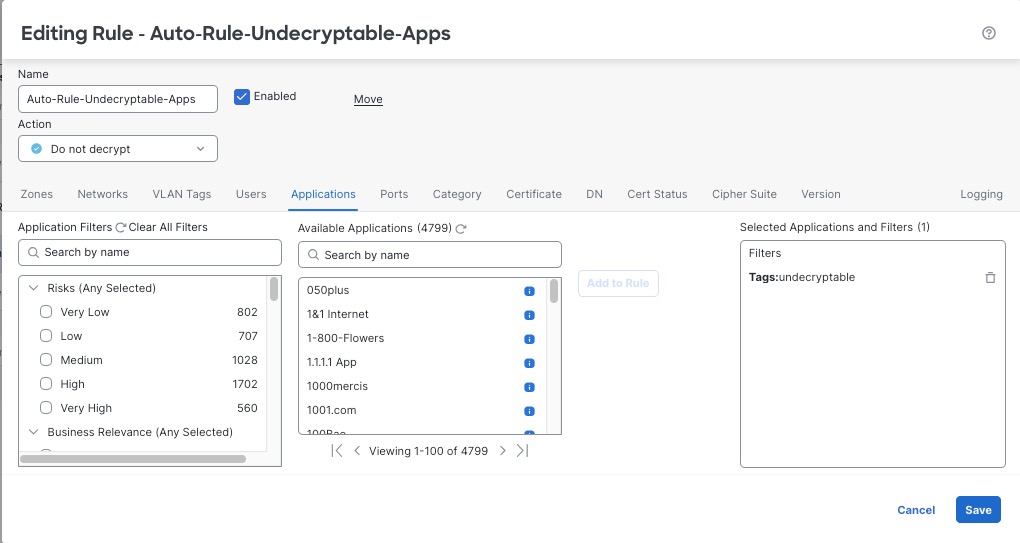Check the High risk filter
The image size is (1020, 543).
[x=46, y=384]
